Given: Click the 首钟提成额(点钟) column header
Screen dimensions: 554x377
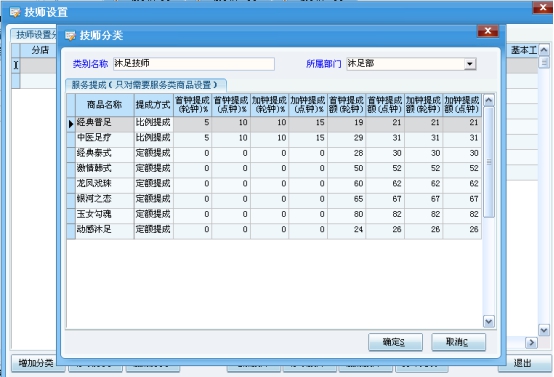Looking at the screenshot, I should pyautogui.click(x=385, y=105).
